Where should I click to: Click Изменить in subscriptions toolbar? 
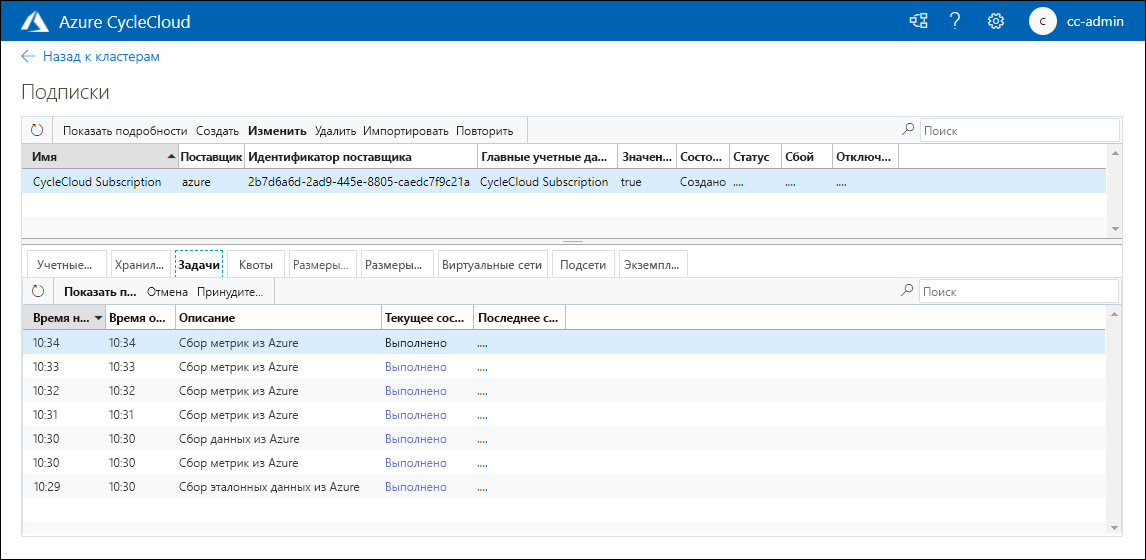[277, 131]
